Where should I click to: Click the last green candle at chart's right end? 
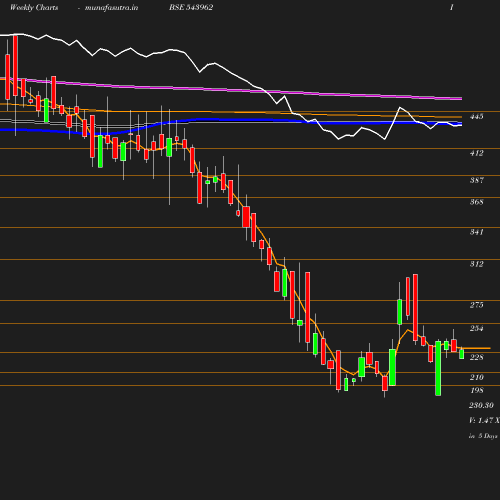[x=461, y=353]
